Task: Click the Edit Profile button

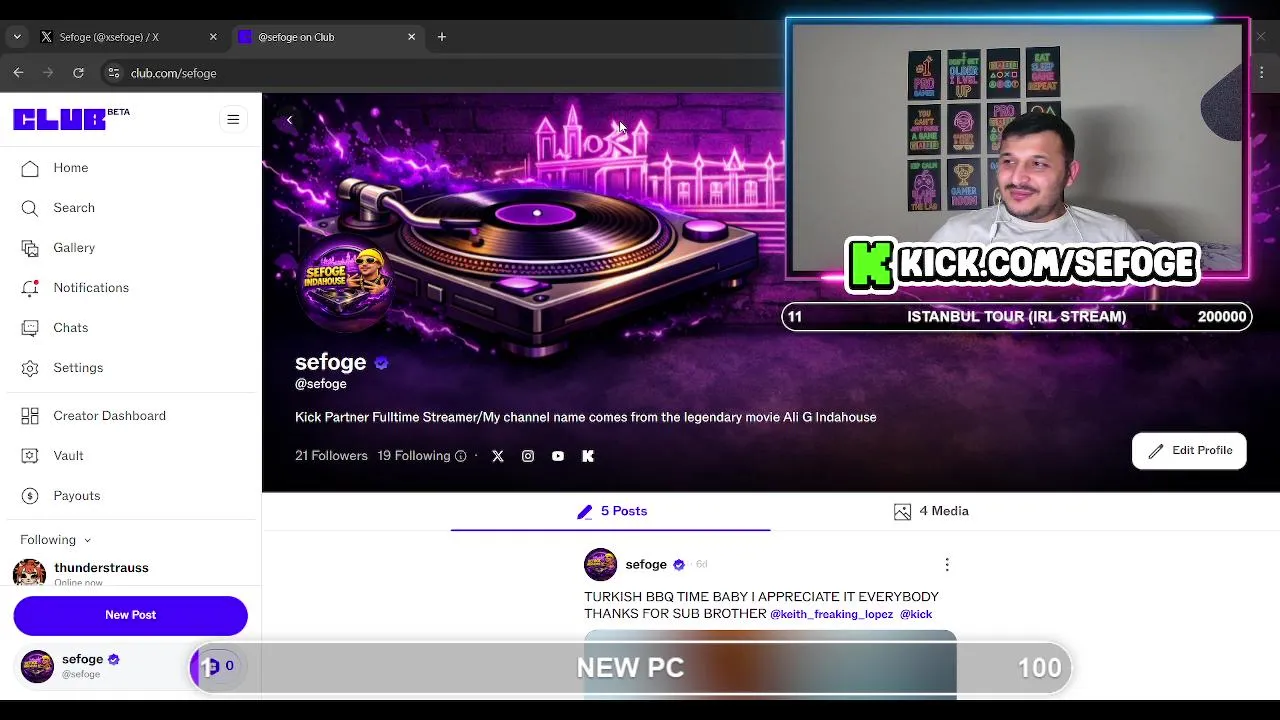Action: (1189, 451)
